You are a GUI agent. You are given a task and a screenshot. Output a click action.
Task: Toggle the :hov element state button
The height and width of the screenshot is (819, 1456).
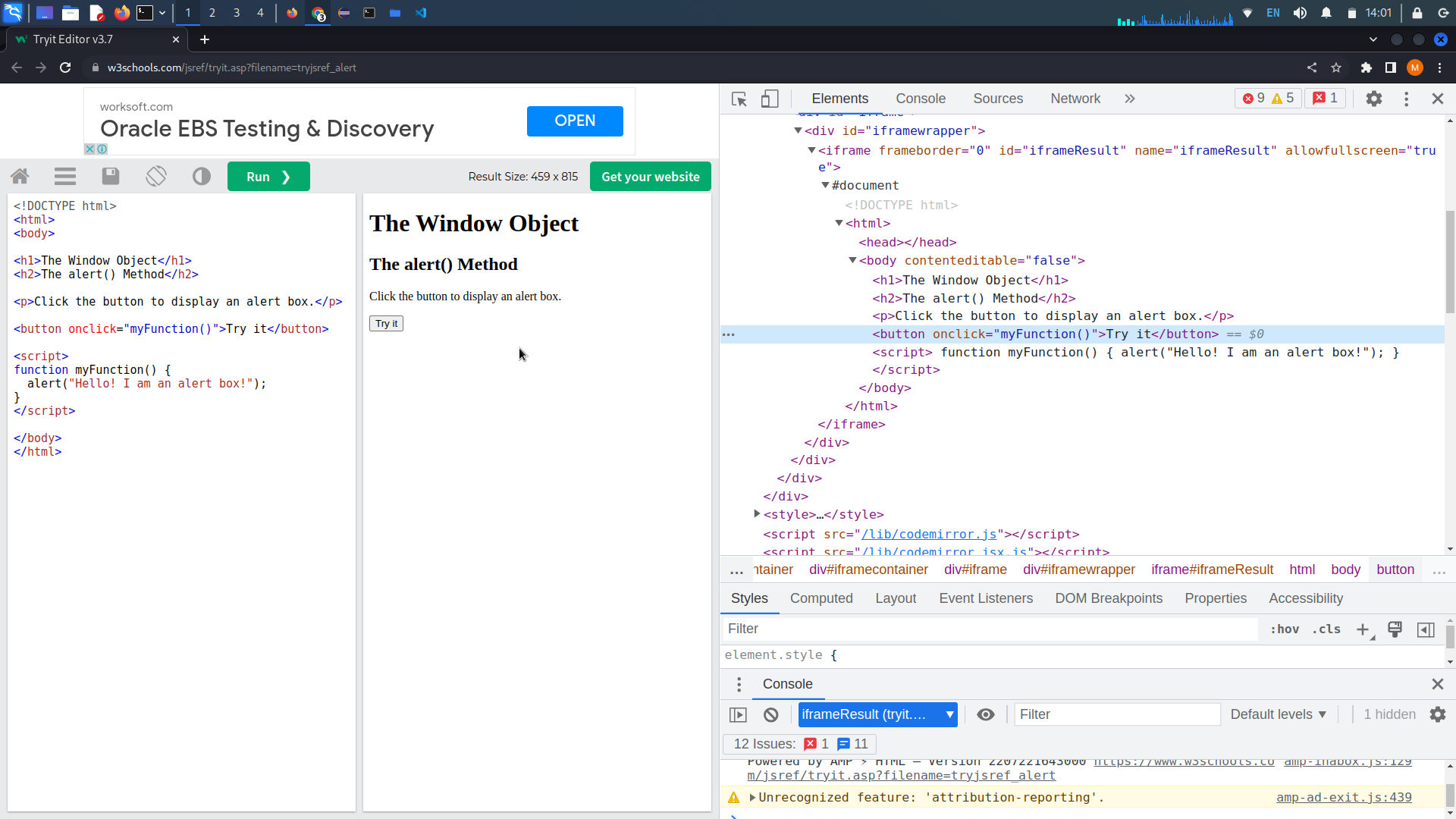point(1285,629)
